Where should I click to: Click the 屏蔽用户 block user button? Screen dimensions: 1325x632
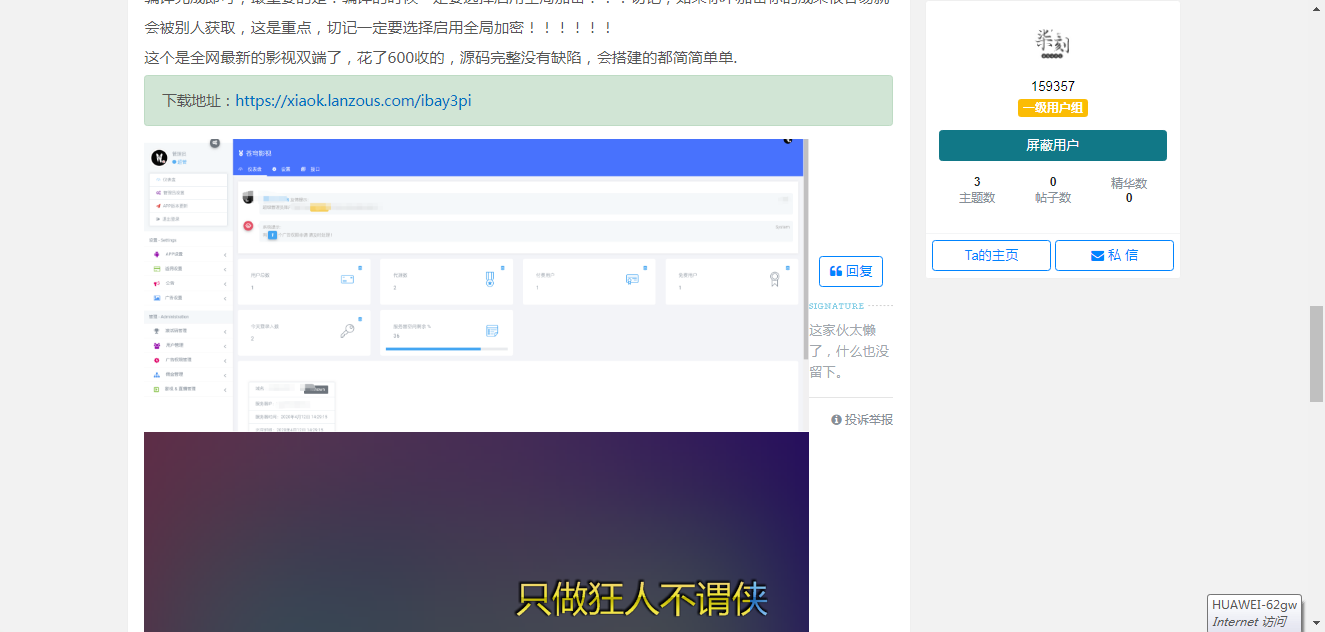1053,145
